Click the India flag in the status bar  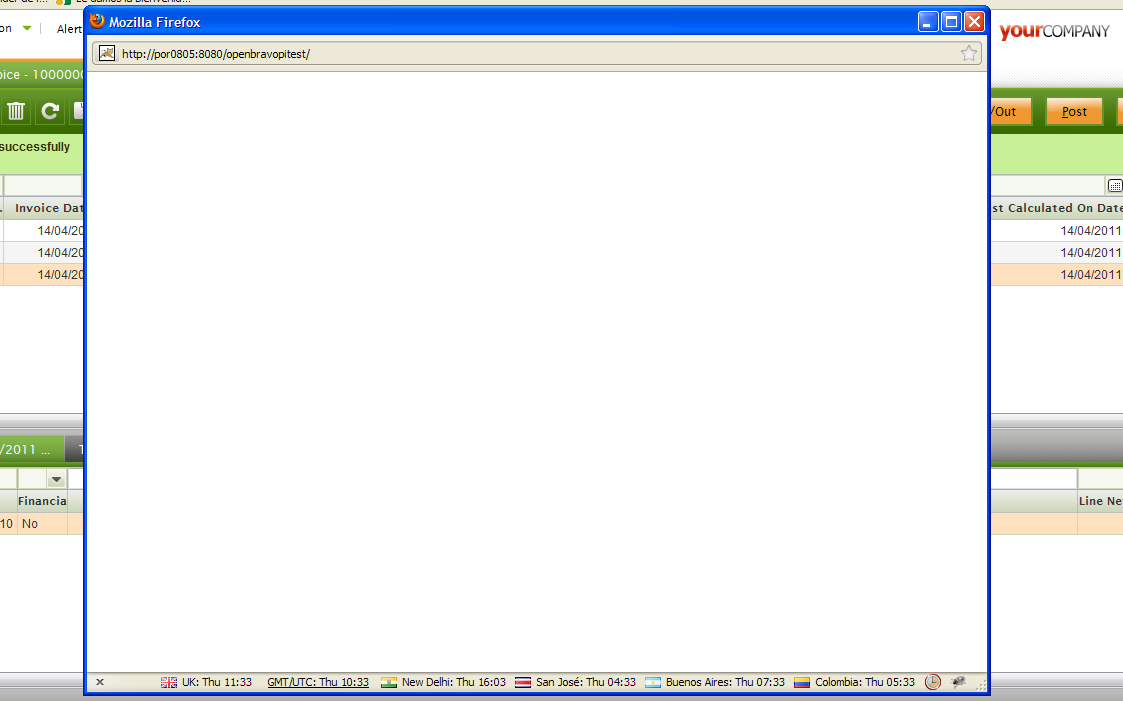389,682
